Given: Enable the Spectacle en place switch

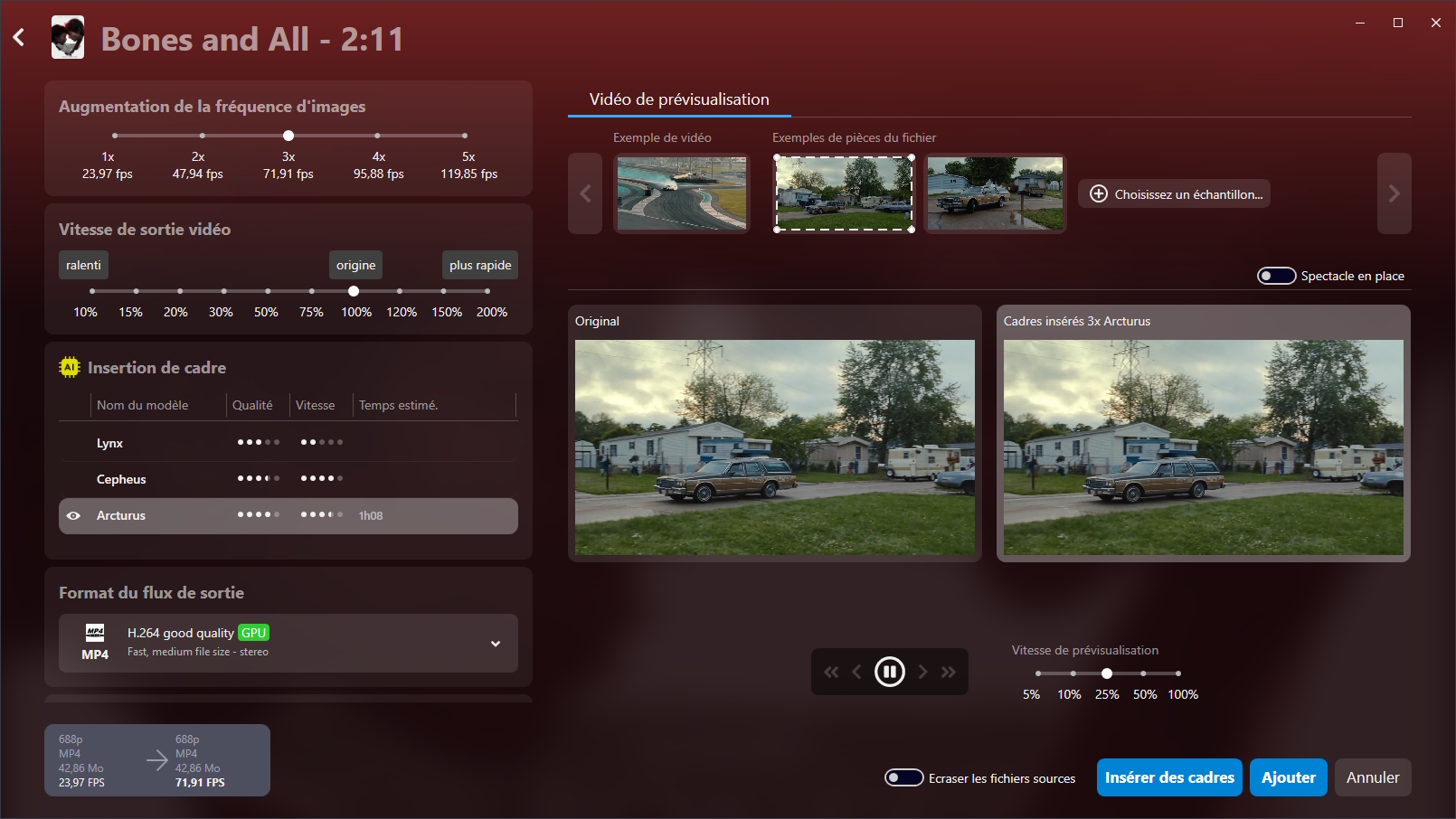Looking at the screenshot, I should [x=1276, y=276].
